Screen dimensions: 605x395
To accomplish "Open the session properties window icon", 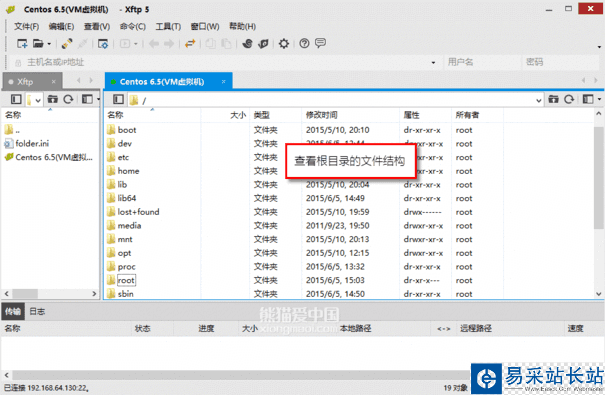I will pyautogui.click(x=103, y=44).
